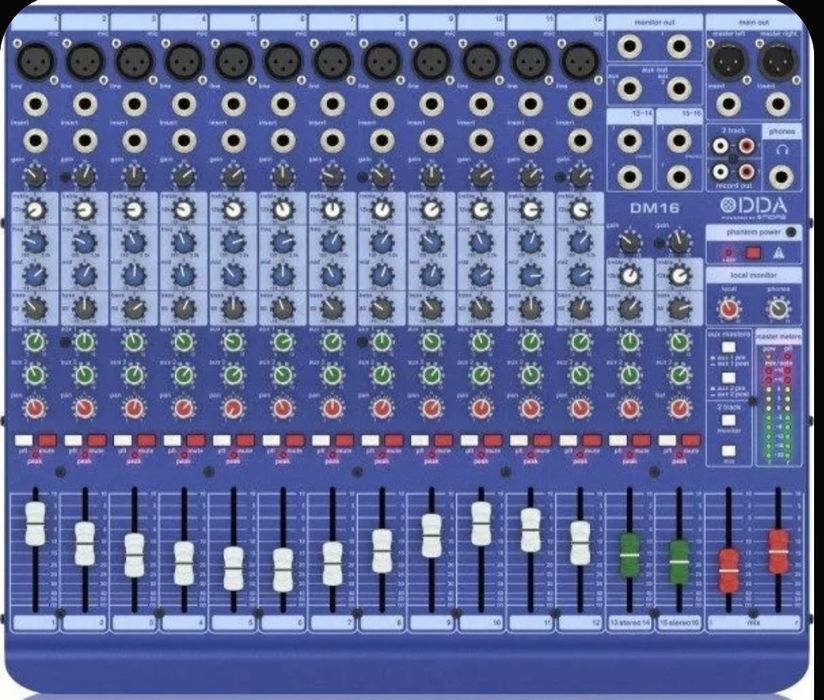Click the channel 2 gain knob
824x700 pixels.
tap(85, 177)
